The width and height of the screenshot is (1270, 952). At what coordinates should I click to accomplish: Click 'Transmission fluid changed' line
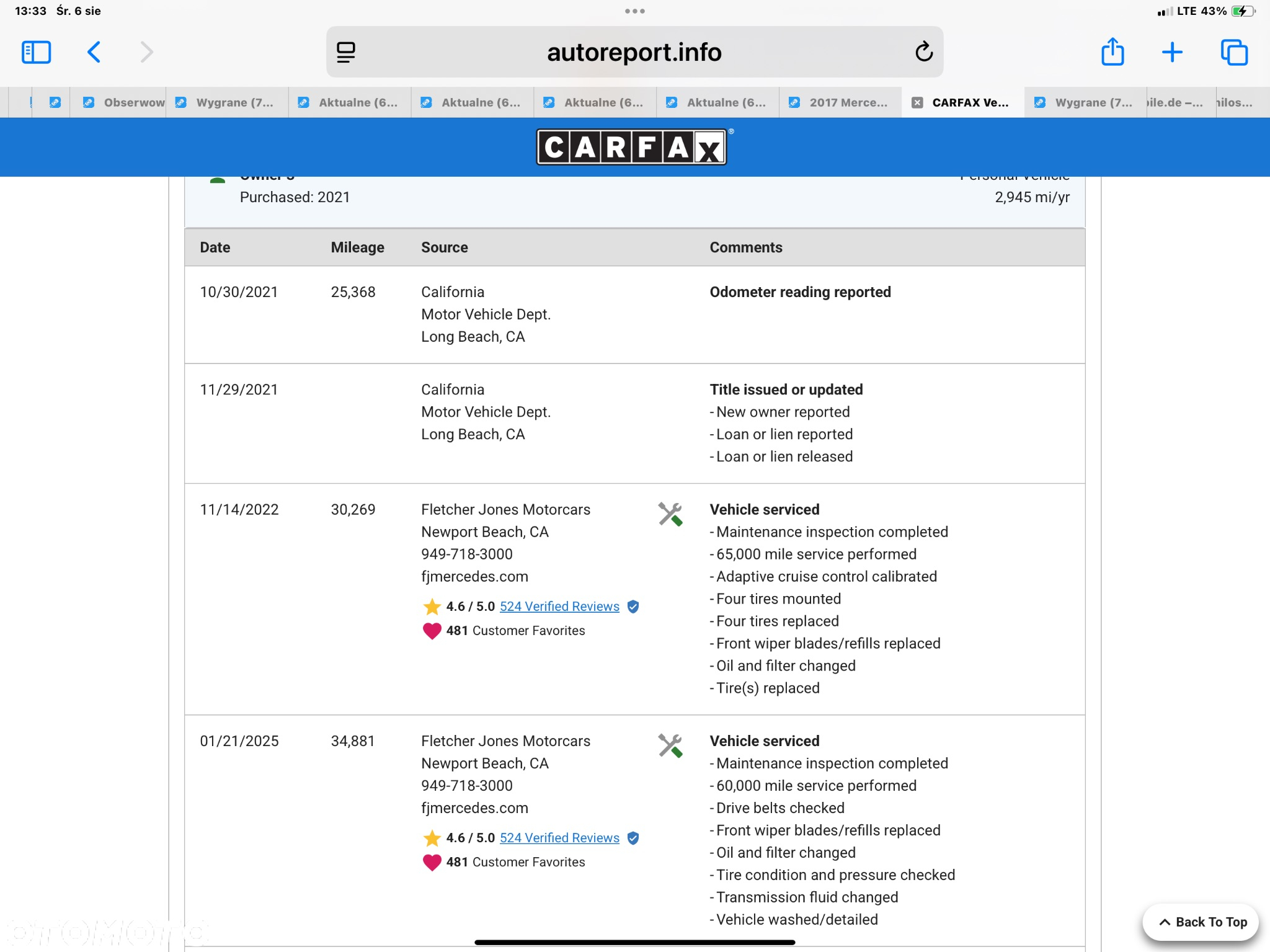point(804,897)
